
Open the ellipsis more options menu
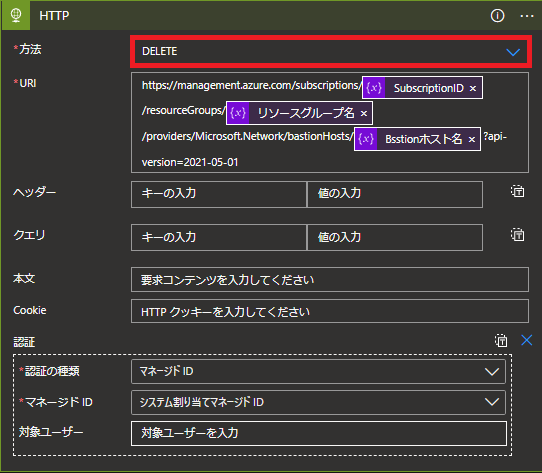526,16
